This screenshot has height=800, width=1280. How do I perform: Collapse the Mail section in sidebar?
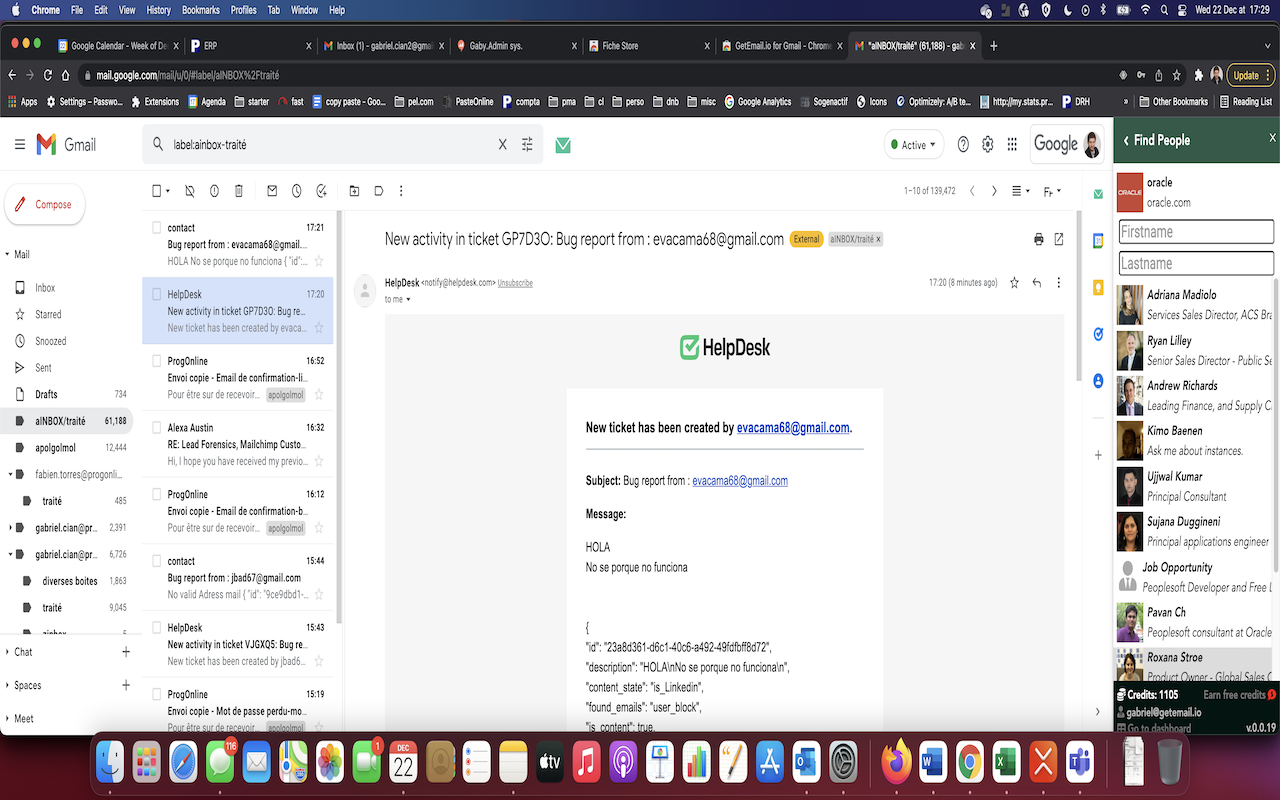click(x=8, y=254)
